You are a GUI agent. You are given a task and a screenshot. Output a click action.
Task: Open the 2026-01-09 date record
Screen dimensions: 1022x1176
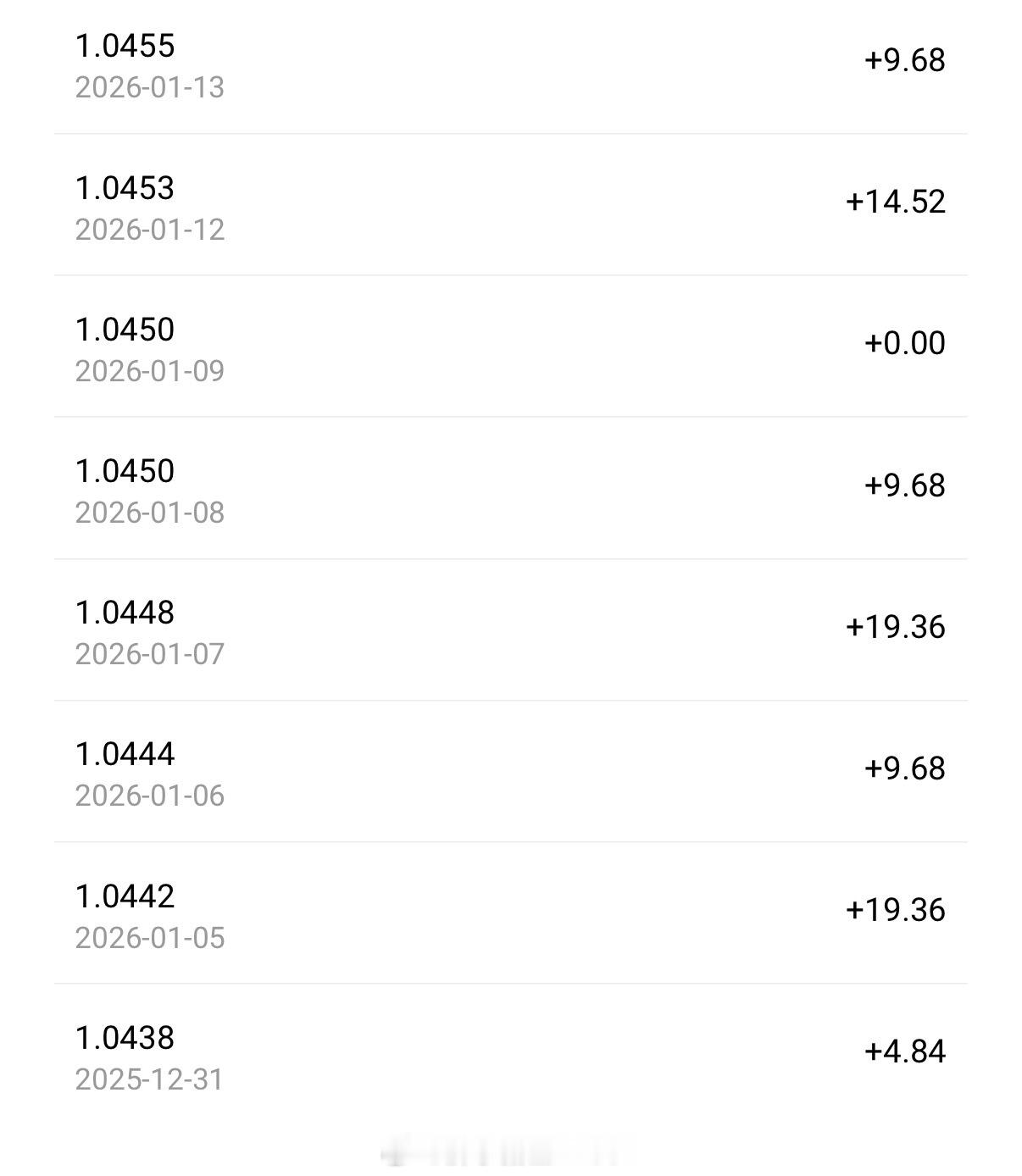(x=150, y=371)
